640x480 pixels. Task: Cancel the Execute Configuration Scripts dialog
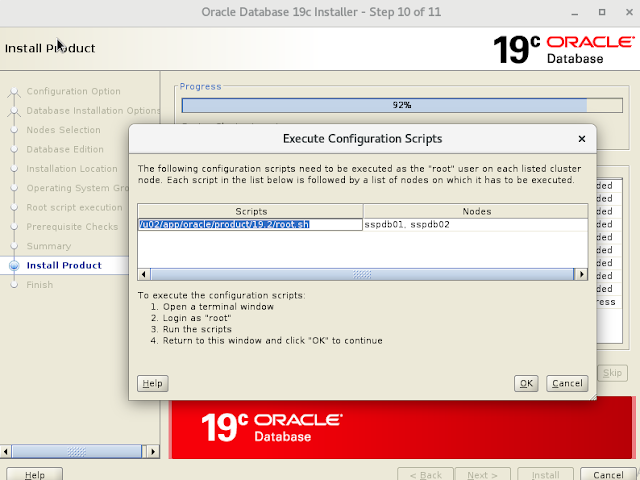point(567,383)
